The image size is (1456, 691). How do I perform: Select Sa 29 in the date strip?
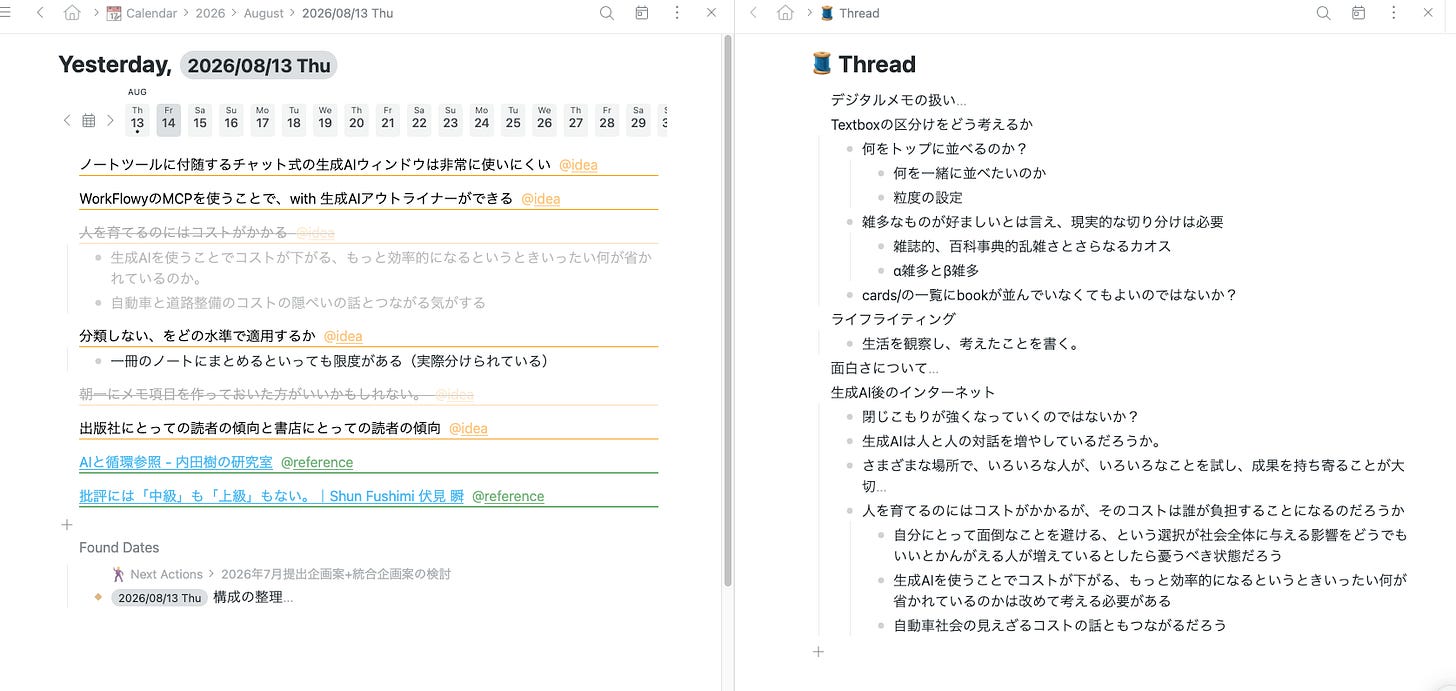point(638,119)
